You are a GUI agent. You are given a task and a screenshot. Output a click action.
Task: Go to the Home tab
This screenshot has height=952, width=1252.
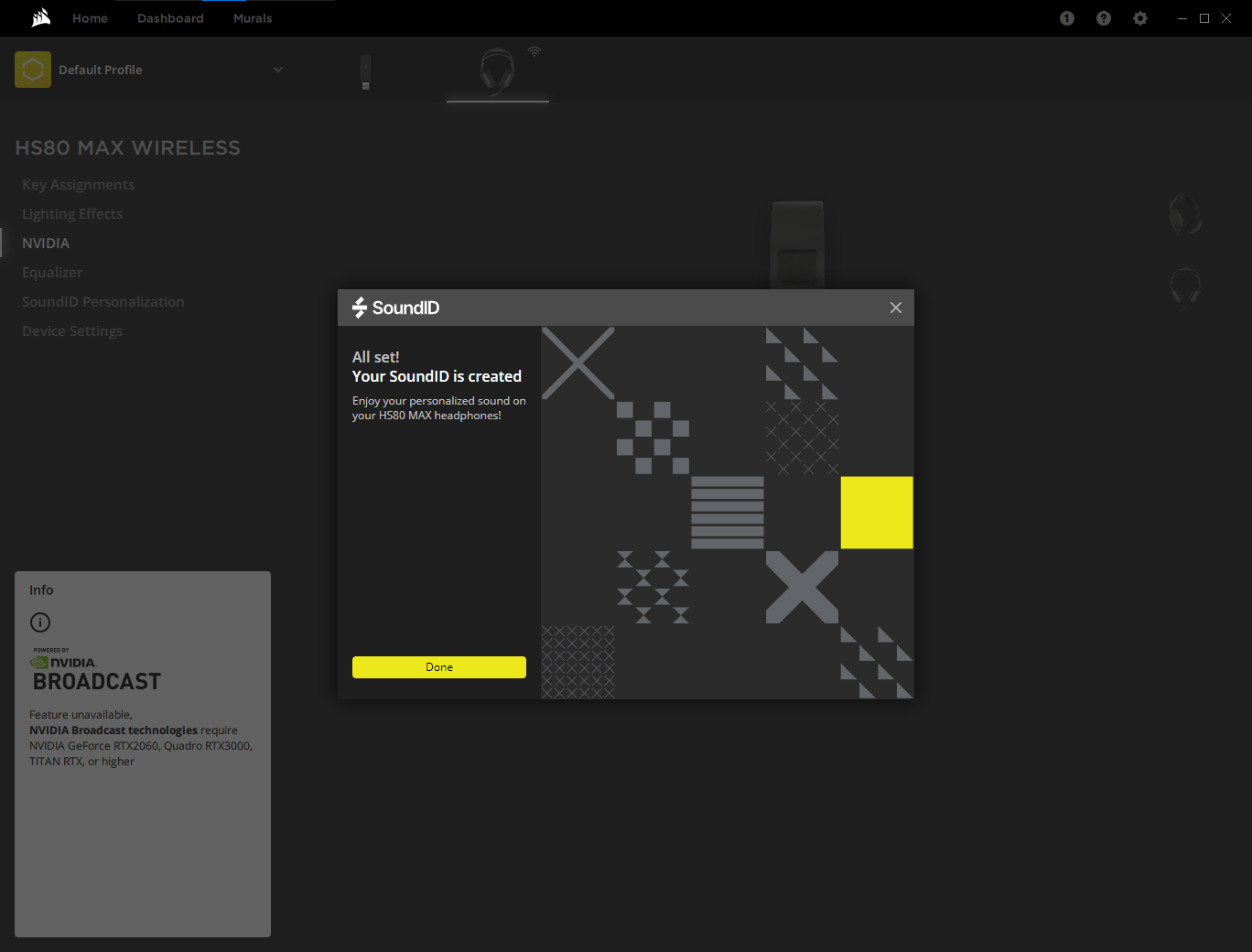coord(90,18)
